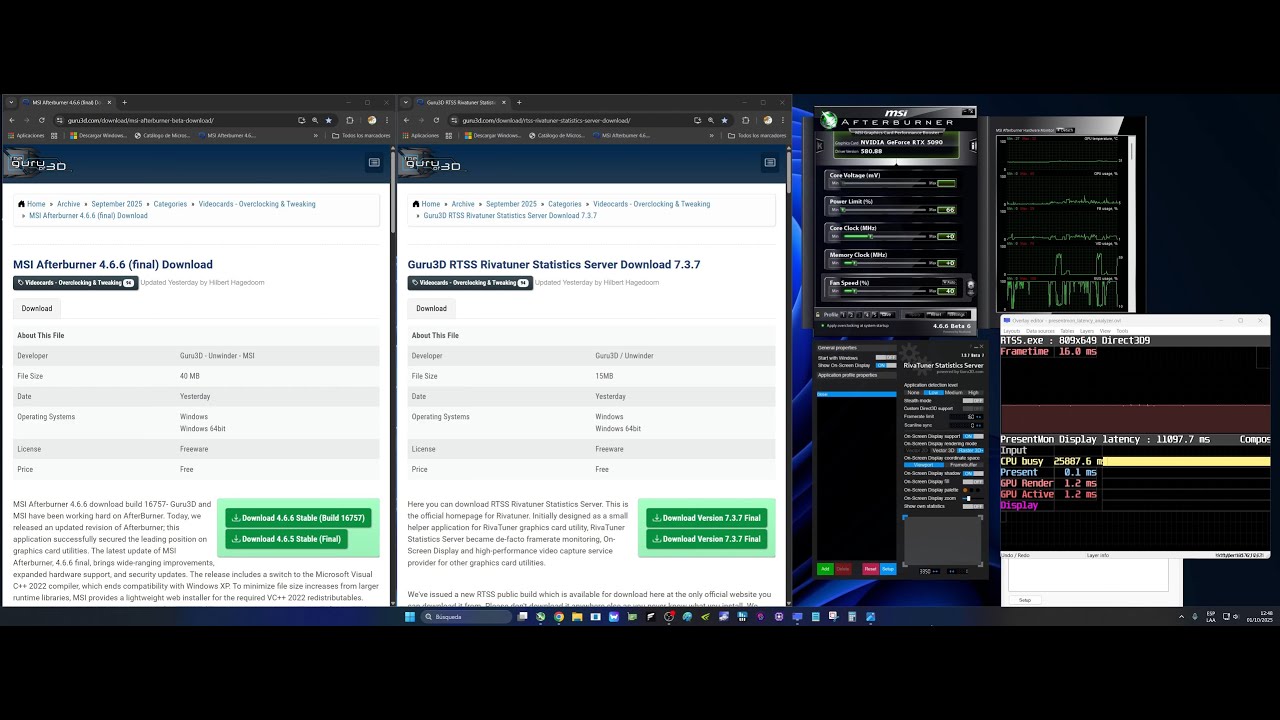The height and width of the screenshot is (720, 1280).
Task: Reload the RTSS download page
Action: [x=436, y=120]
